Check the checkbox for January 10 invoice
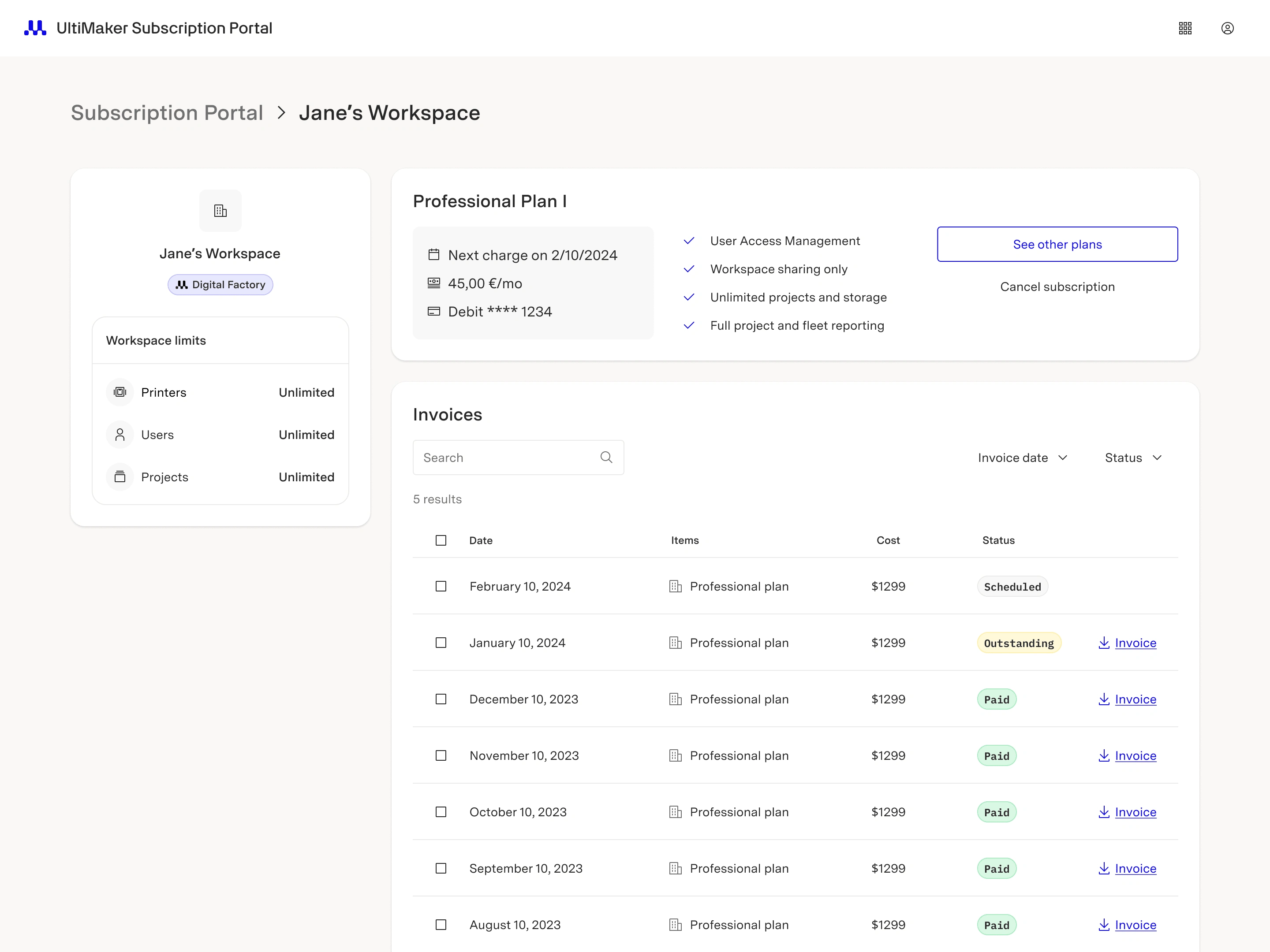Screen dimensions: 1270x952 click(x=441, y=643)
